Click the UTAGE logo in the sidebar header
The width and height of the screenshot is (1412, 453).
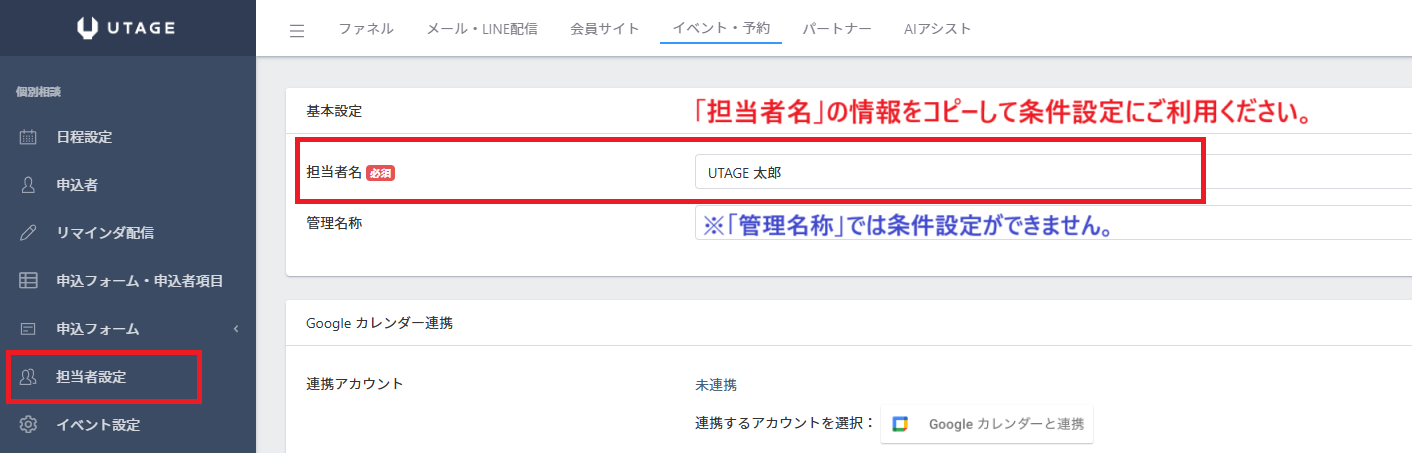126,29
